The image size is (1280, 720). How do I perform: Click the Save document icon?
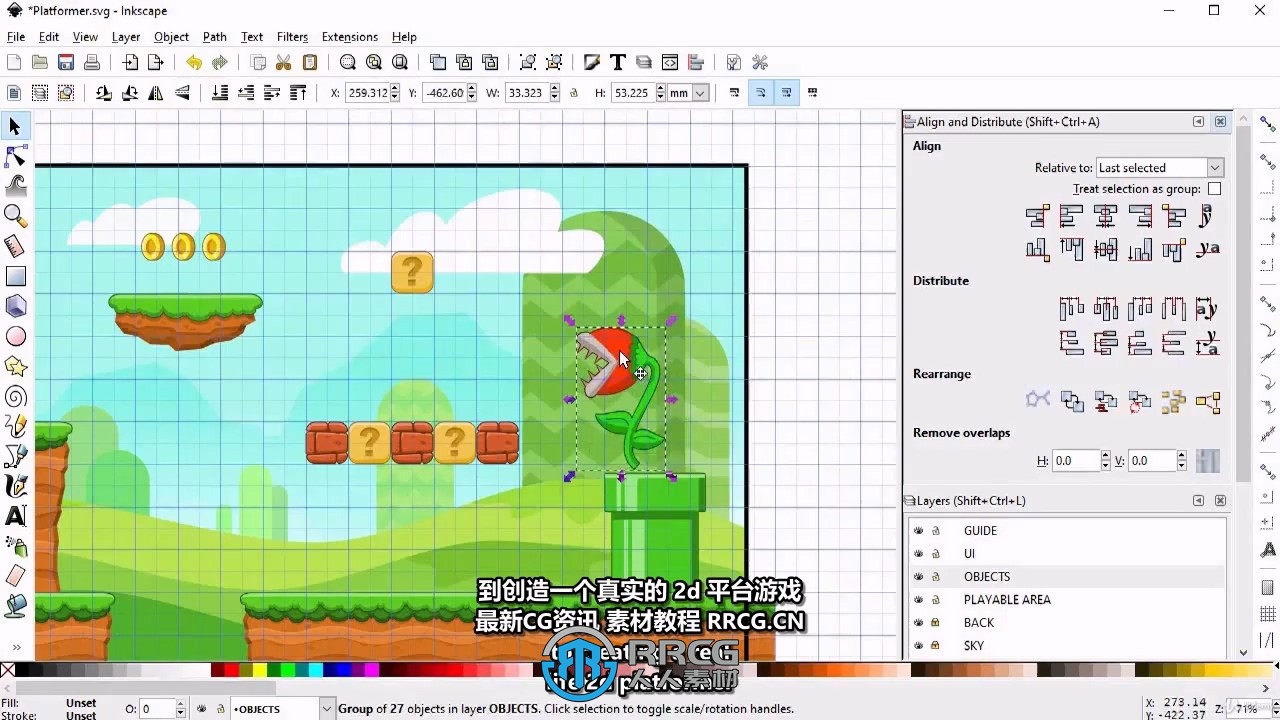[x=66, y=62]
